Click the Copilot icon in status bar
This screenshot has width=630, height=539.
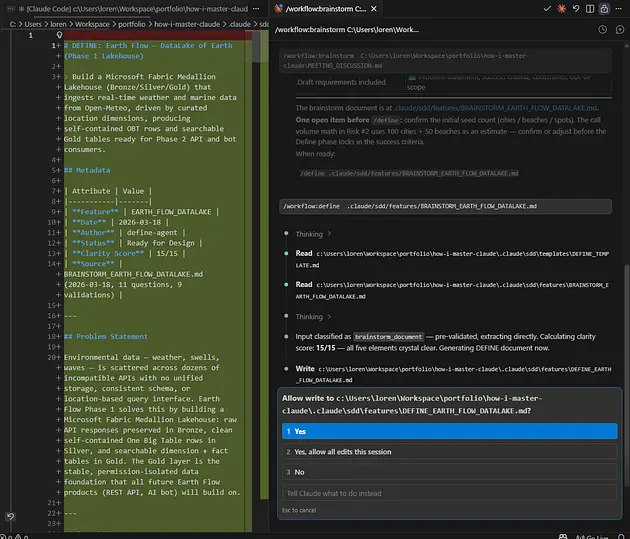tap(563, 536)
